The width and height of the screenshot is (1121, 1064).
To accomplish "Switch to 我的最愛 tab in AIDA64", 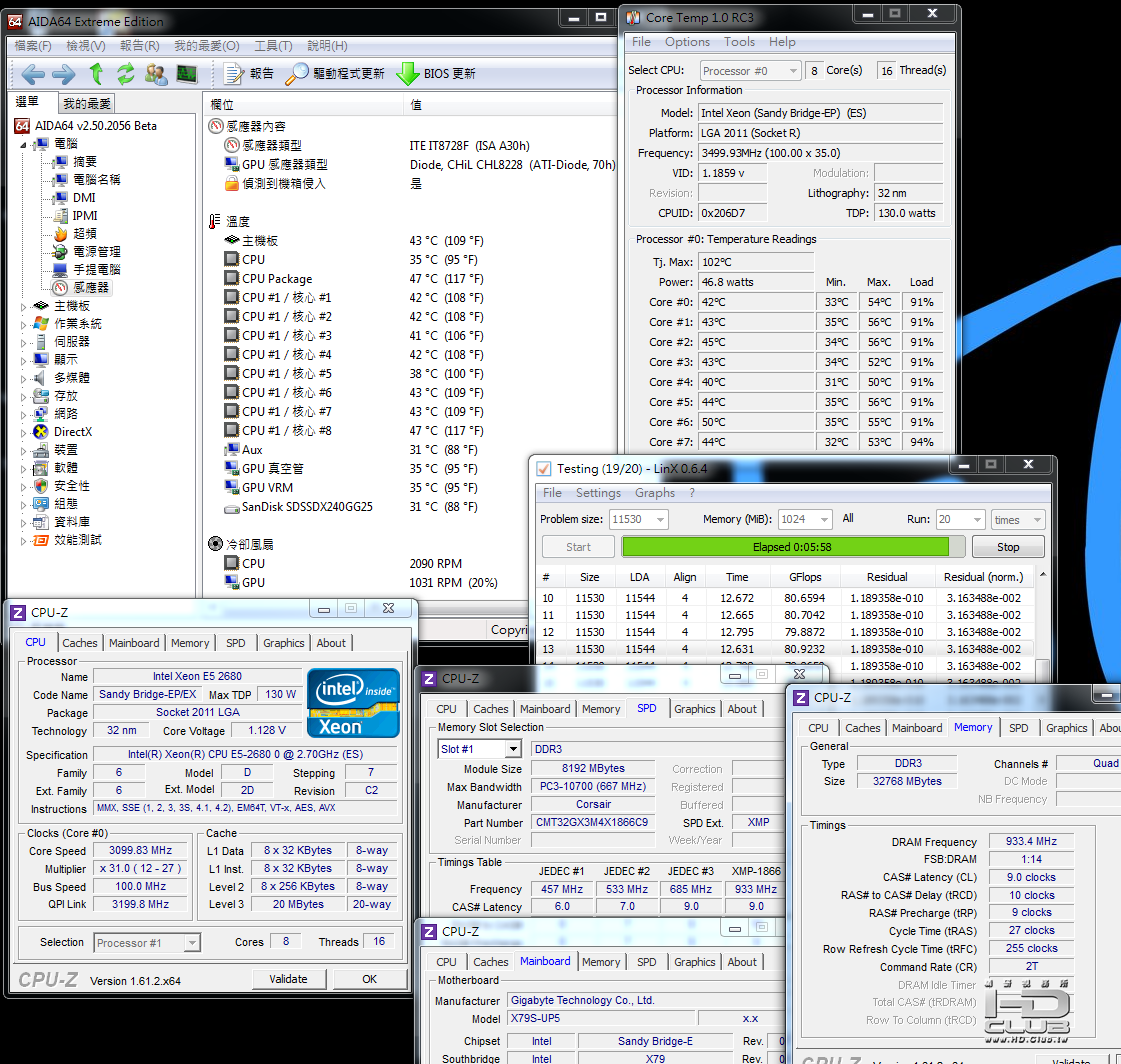I will pos(87,104).
